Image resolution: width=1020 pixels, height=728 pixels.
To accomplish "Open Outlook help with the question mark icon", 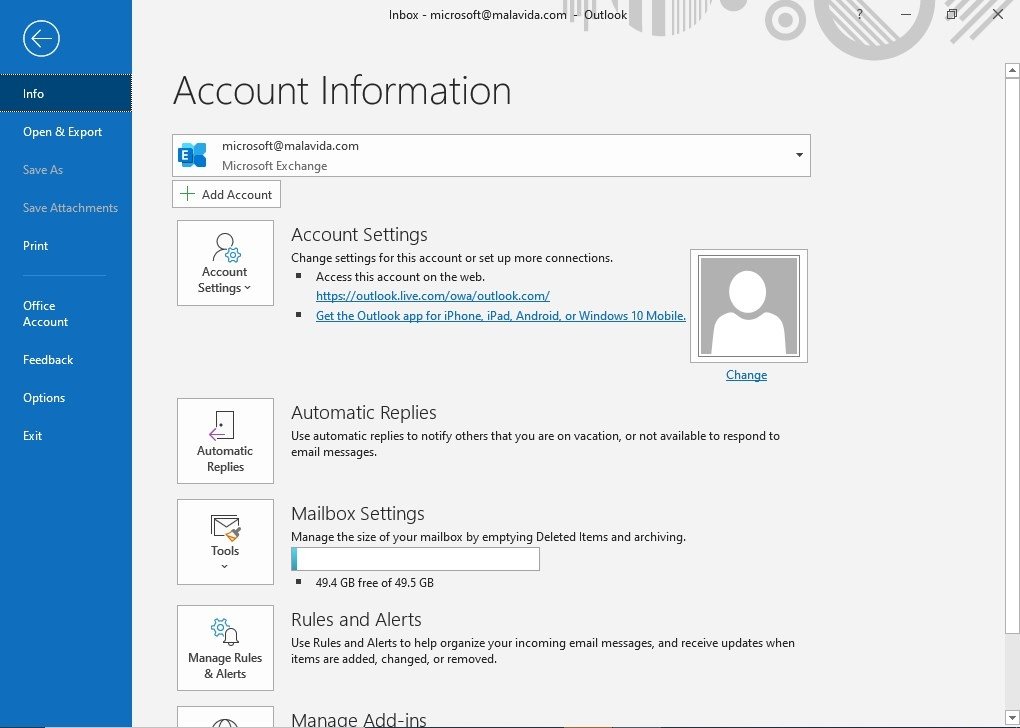I will click(858, 14).
